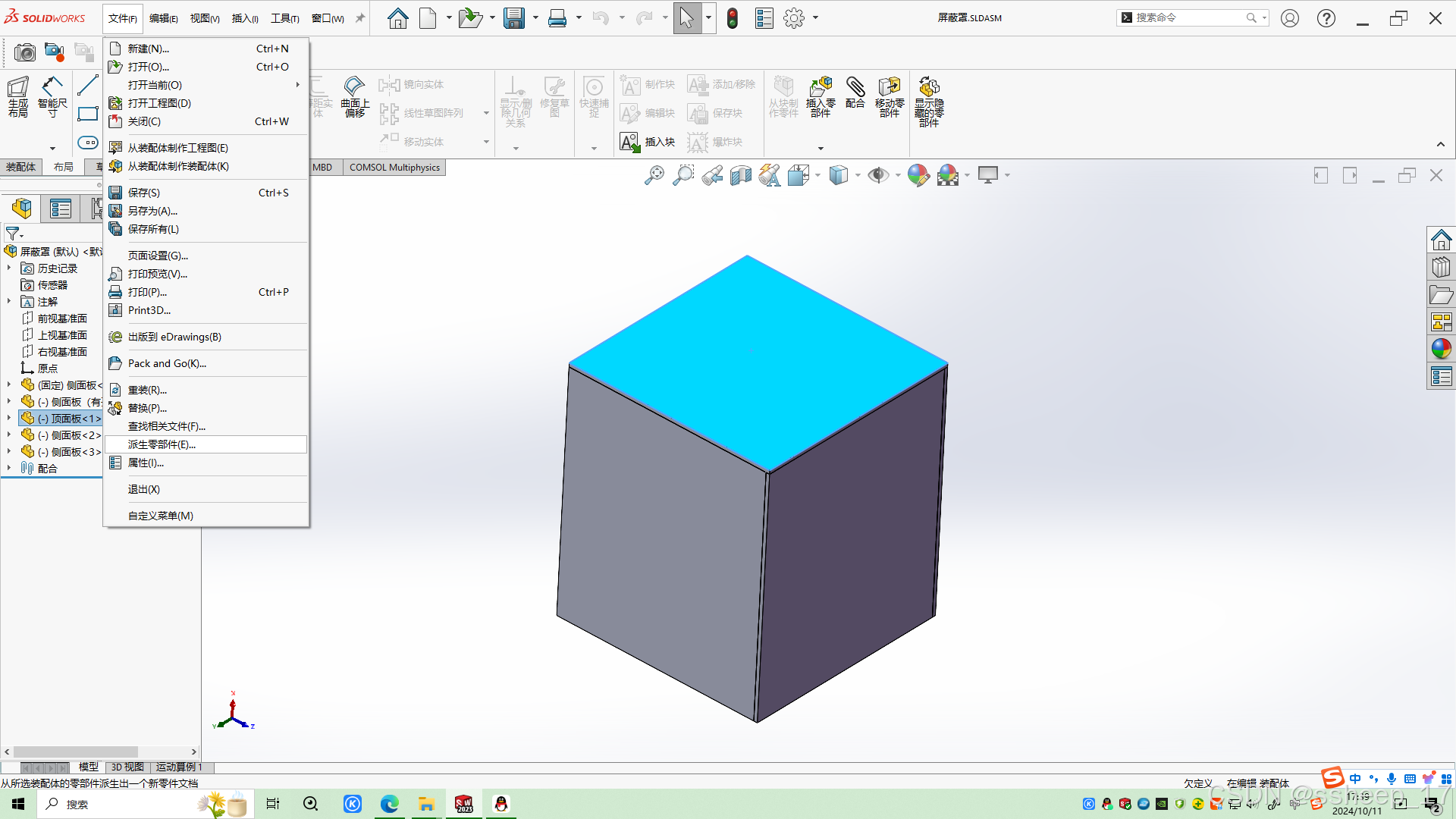
Task: Toggle the ConfigurationManager tab icon
Action: (x=96, y=208)
